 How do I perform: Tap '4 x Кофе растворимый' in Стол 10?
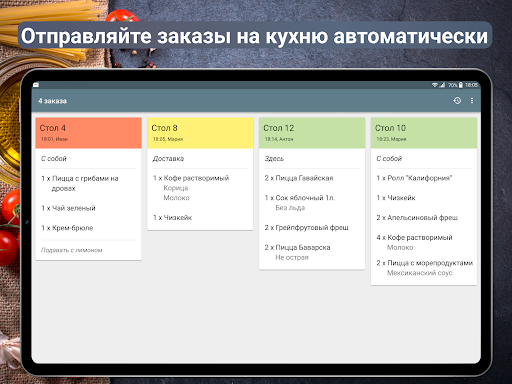[414, 238]
